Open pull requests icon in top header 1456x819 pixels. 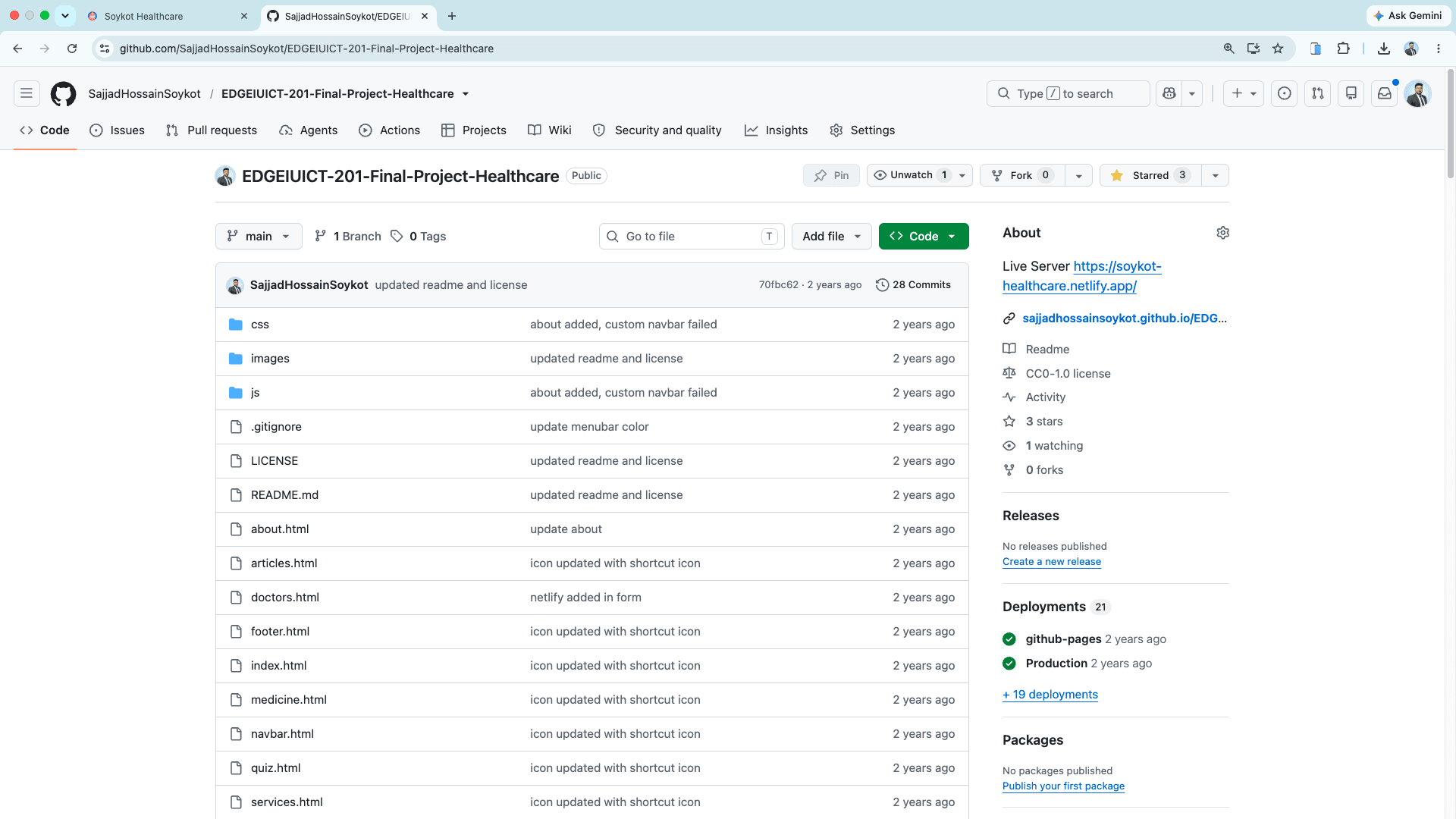1318,93
